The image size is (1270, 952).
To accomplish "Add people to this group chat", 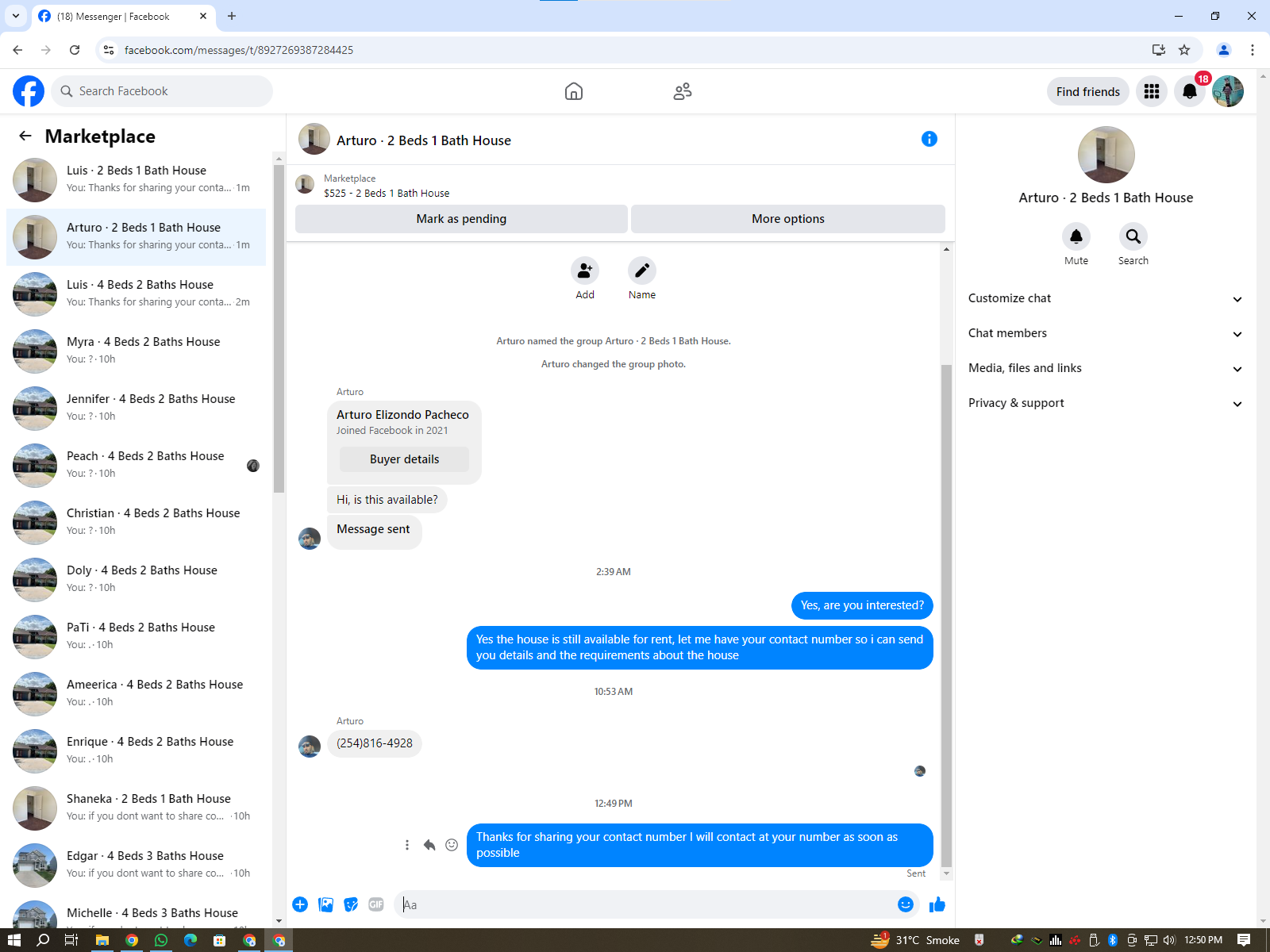I will coord(585,271).
